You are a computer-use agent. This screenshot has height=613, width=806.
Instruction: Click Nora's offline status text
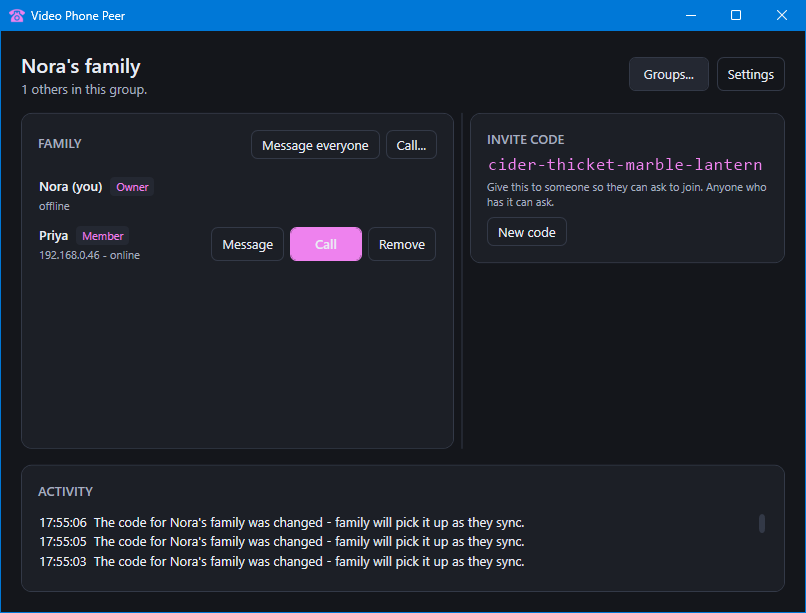(x=54, y=206)
